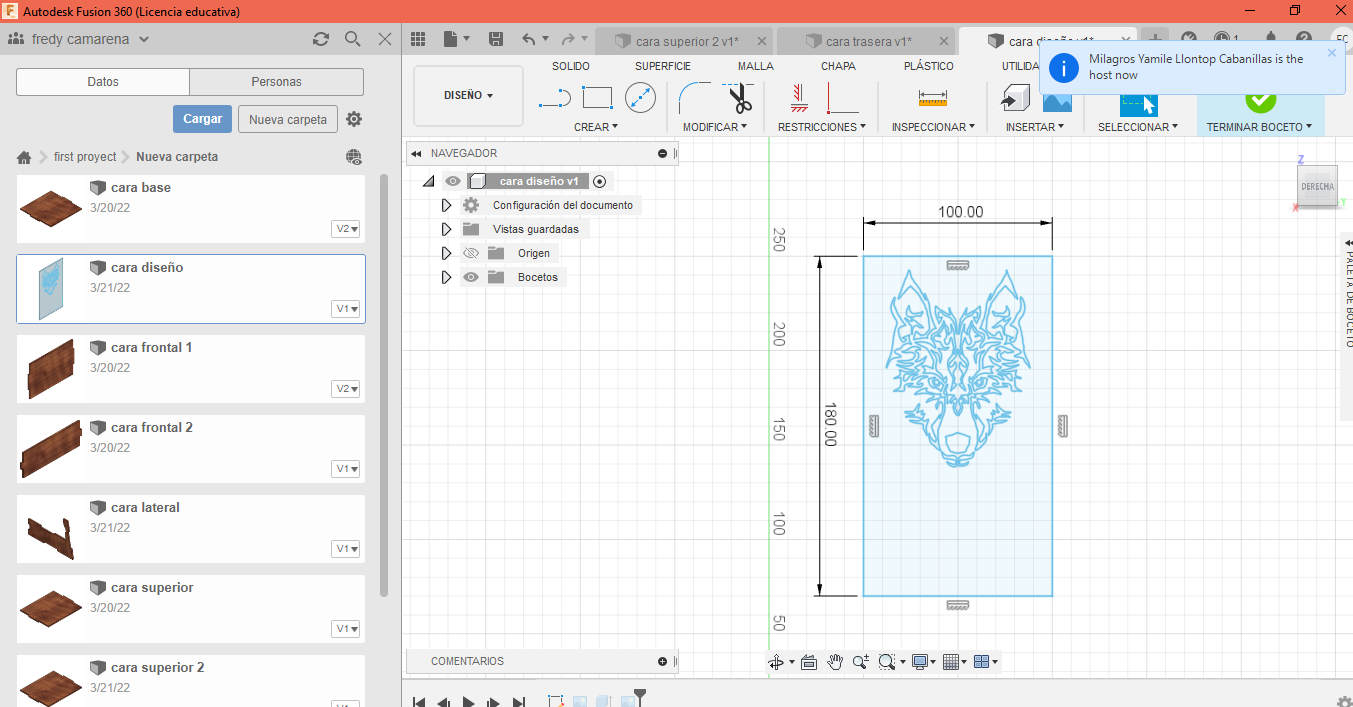Switch to the MALLA ribbon tab
The width and height of the screenshot is (1353, 707).
coord(756,66)
